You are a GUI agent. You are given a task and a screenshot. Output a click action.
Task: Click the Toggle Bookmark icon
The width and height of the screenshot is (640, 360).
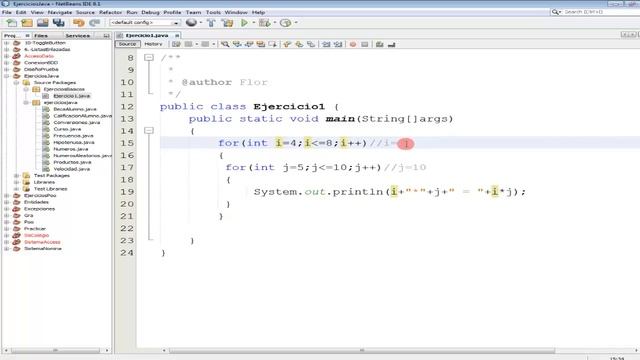tap(311, 44)
